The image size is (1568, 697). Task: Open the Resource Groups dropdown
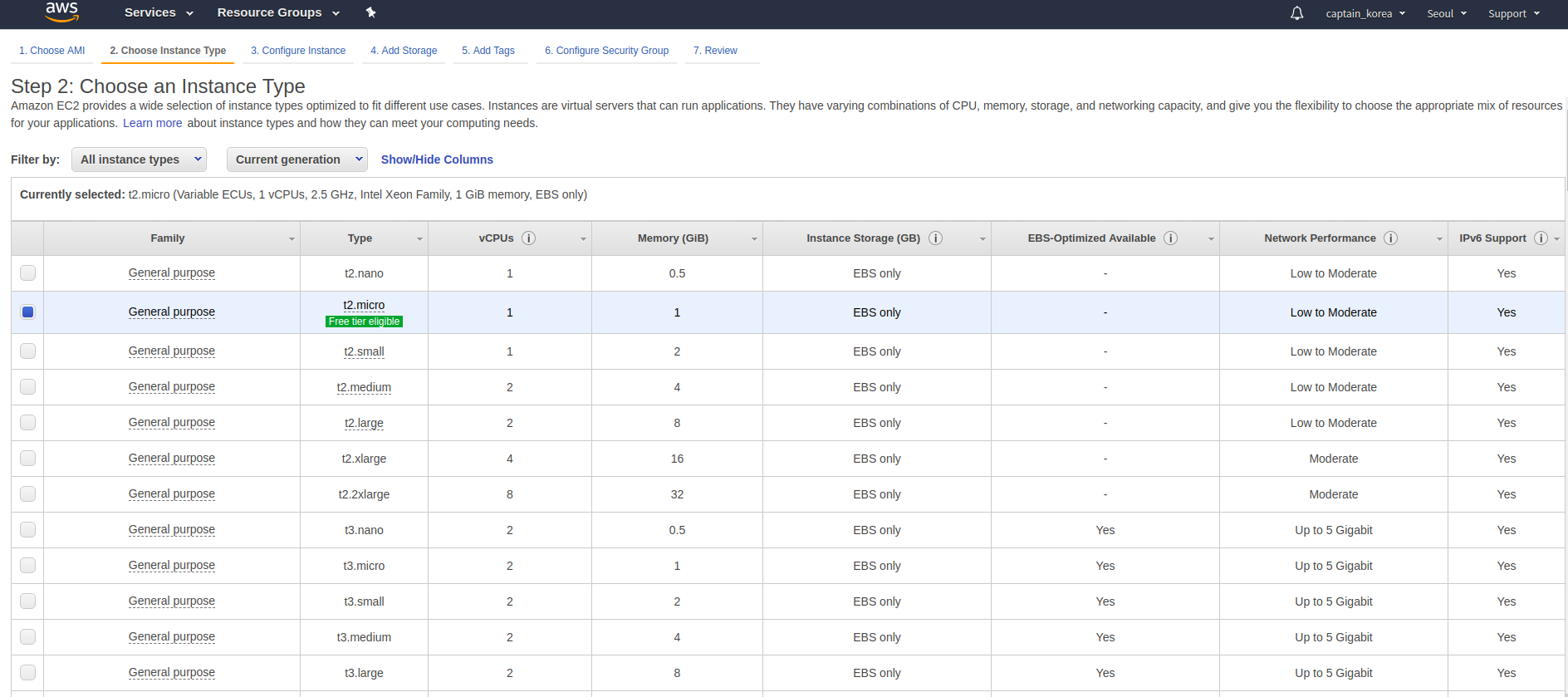click(x=278, y=12)
